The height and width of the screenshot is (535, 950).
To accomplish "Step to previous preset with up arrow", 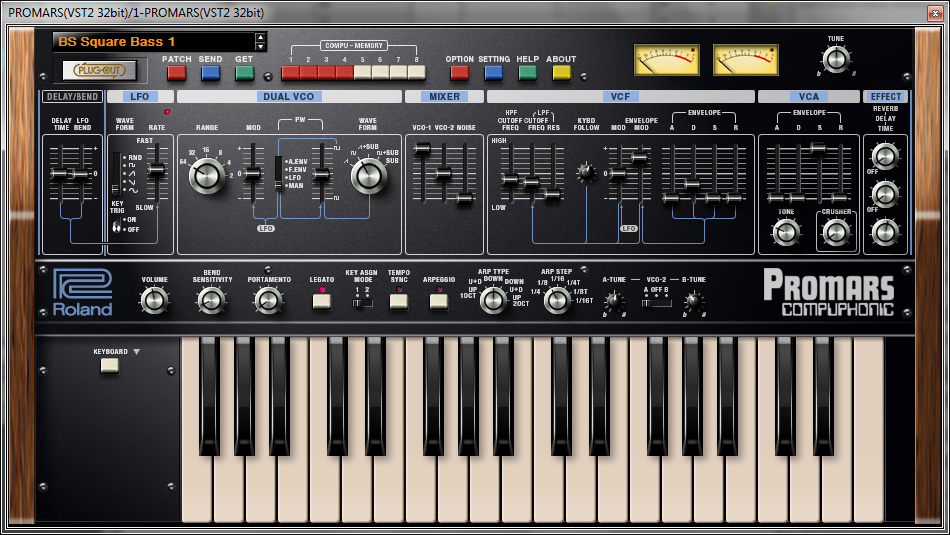I will 261,38.
